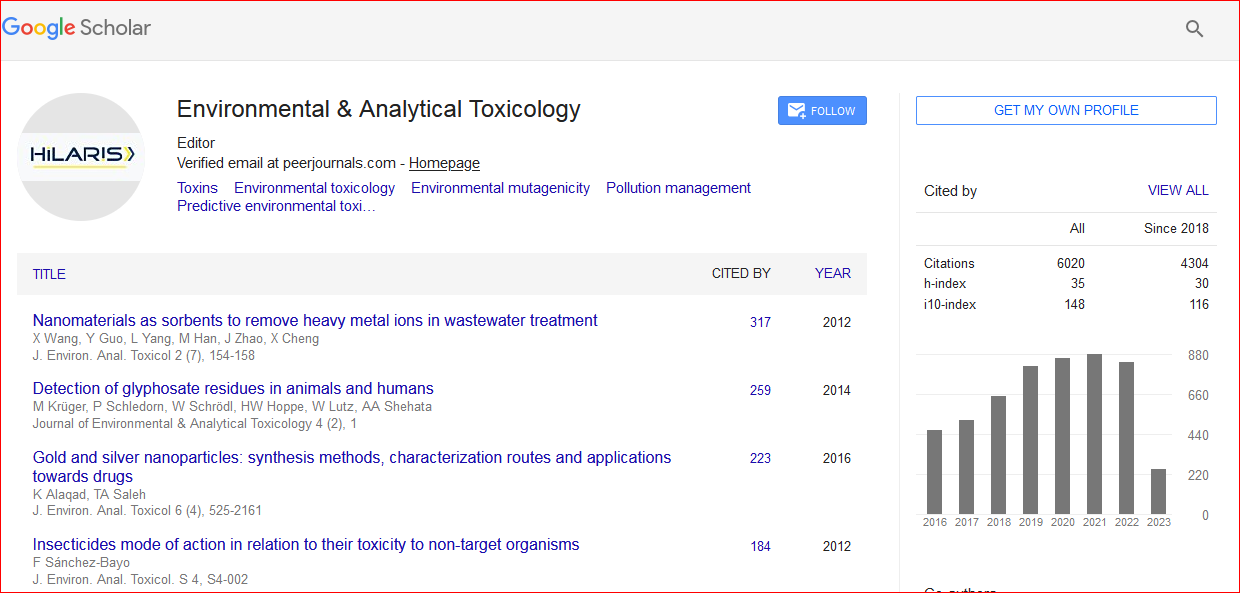Sort articles by Year column header
Viewport: 1240px width, 593px height.
(x=832, y=273)
